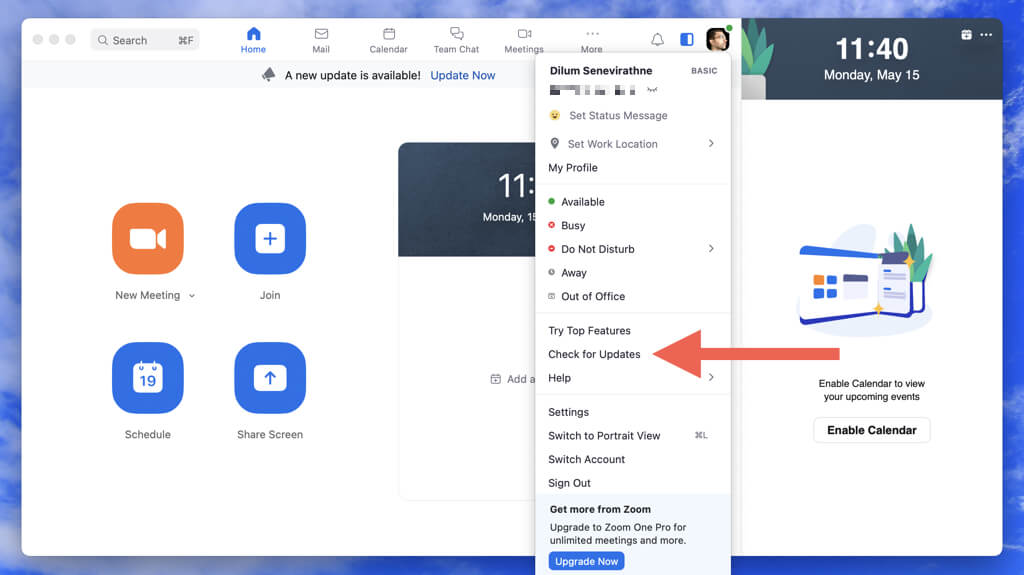Viewport: 1024px width, 575px height.
Task: Click the orange New Meeting icon
Action: coord(147,238)
